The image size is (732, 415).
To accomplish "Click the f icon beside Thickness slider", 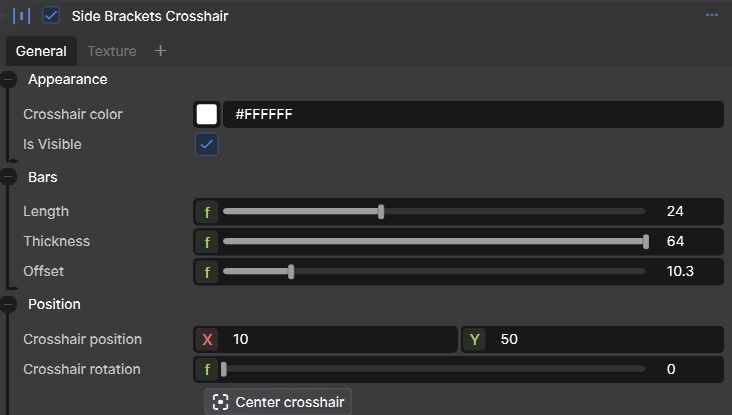I will click(x=207, y=242).
